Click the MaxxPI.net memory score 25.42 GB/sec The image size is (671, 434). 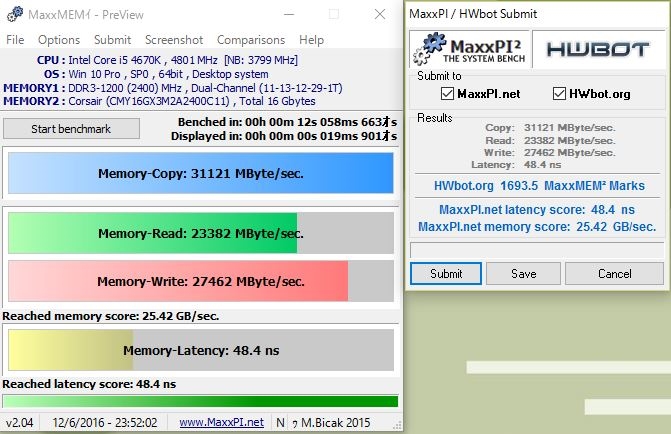coord(537,226)
